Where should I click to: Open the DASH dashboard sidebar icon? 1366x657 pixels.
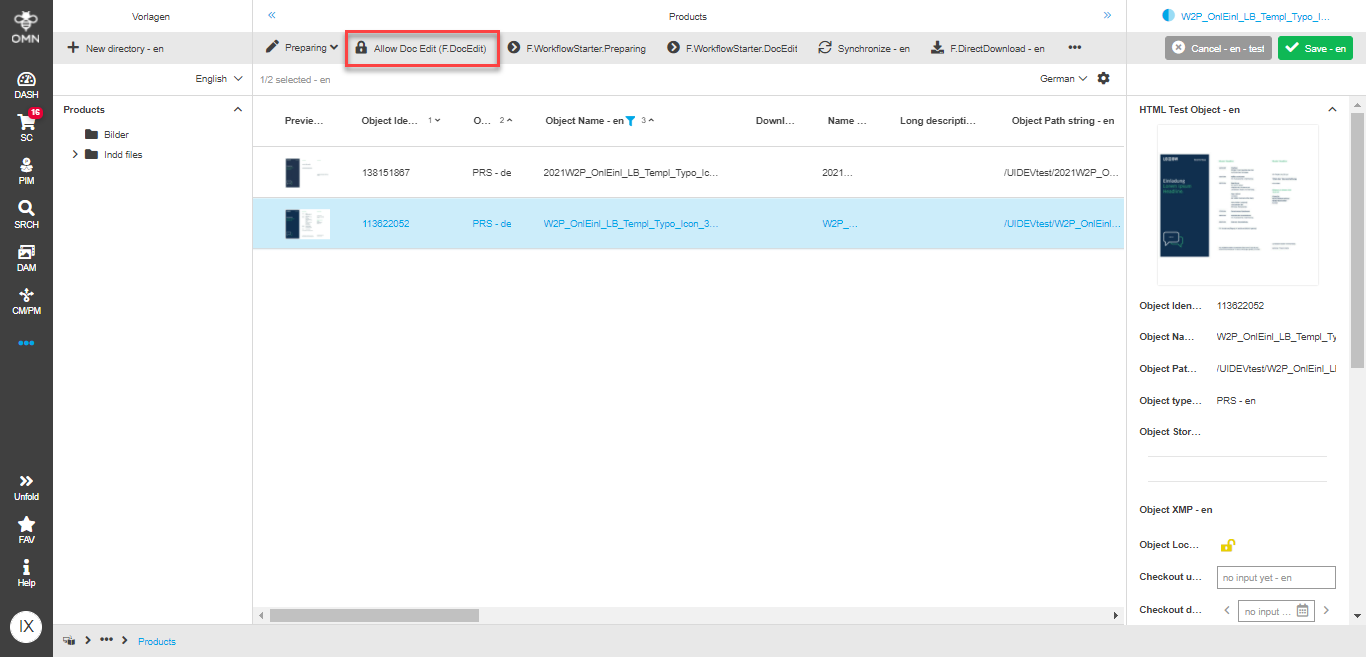pyautogui.click(x=26, y=85)
